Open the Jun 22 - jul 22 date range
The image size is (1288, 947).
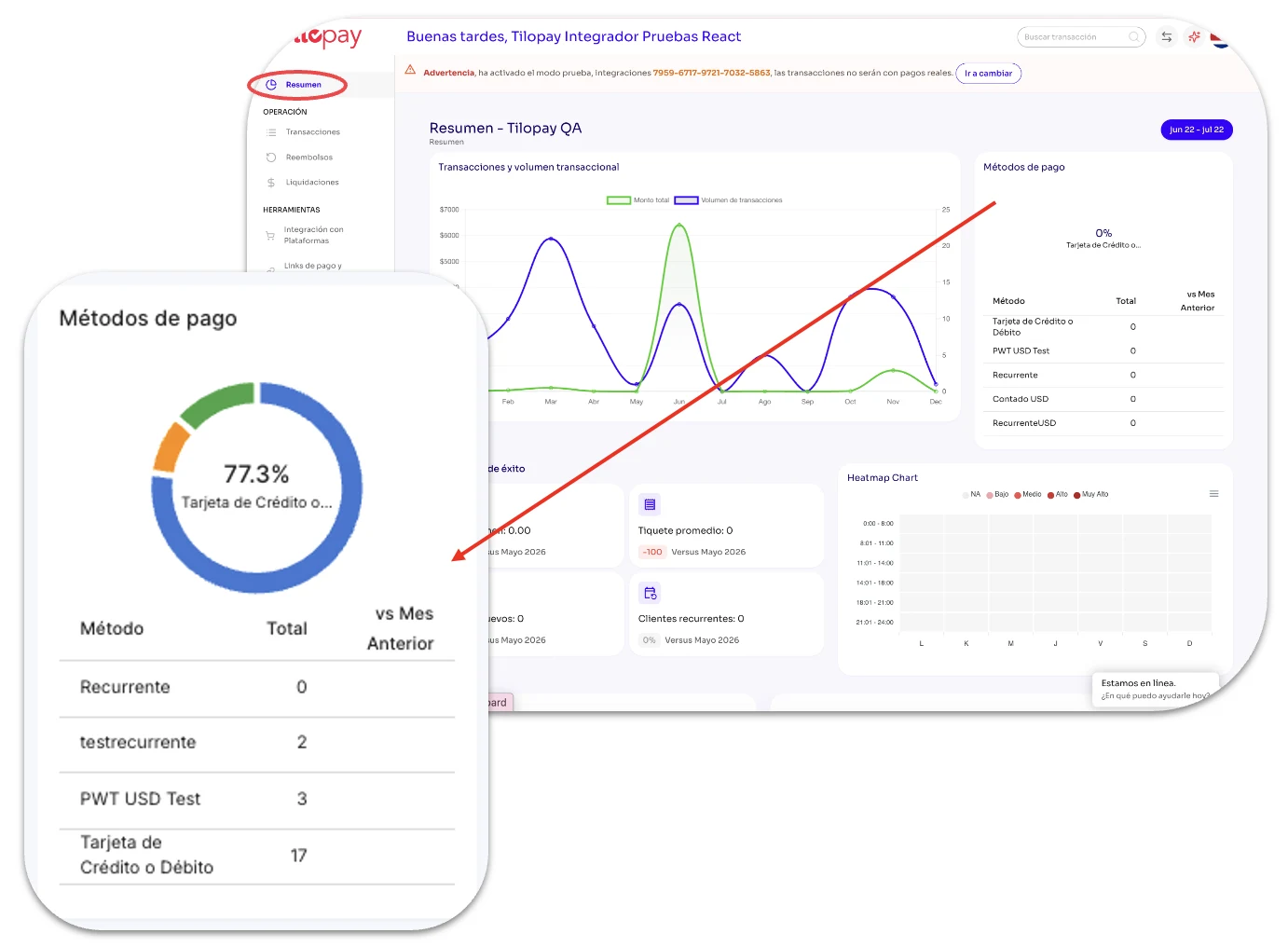coord(1197,130)
